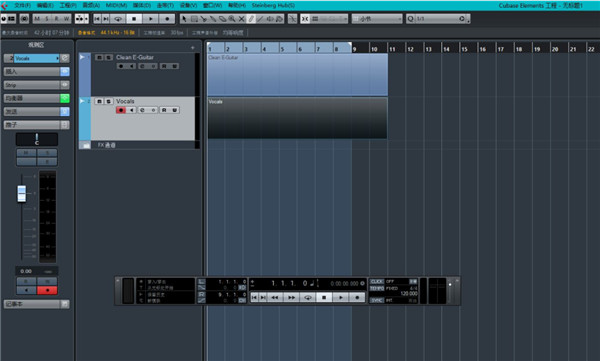Open the quantize preset 1/1 dropdown
Image resolution: width=600 pixels, height=361 pixels.
[438, 19]
